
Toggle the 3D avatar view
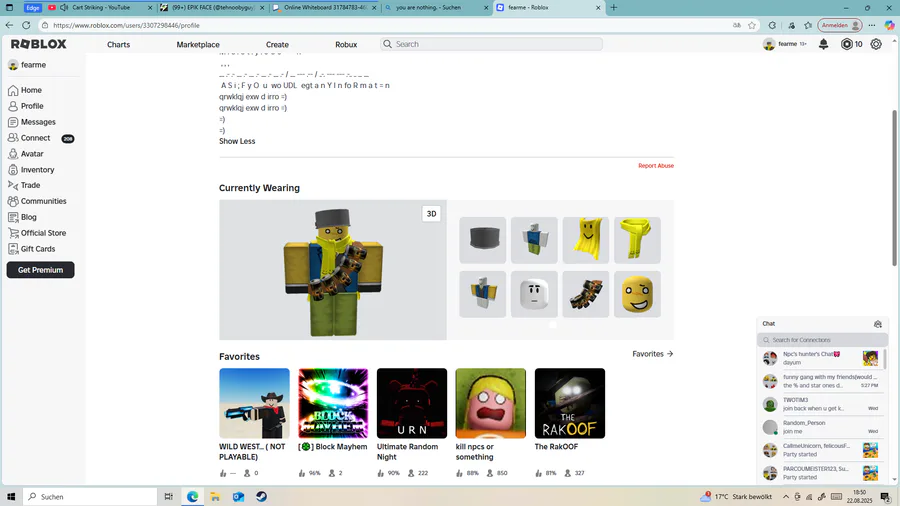431,213
